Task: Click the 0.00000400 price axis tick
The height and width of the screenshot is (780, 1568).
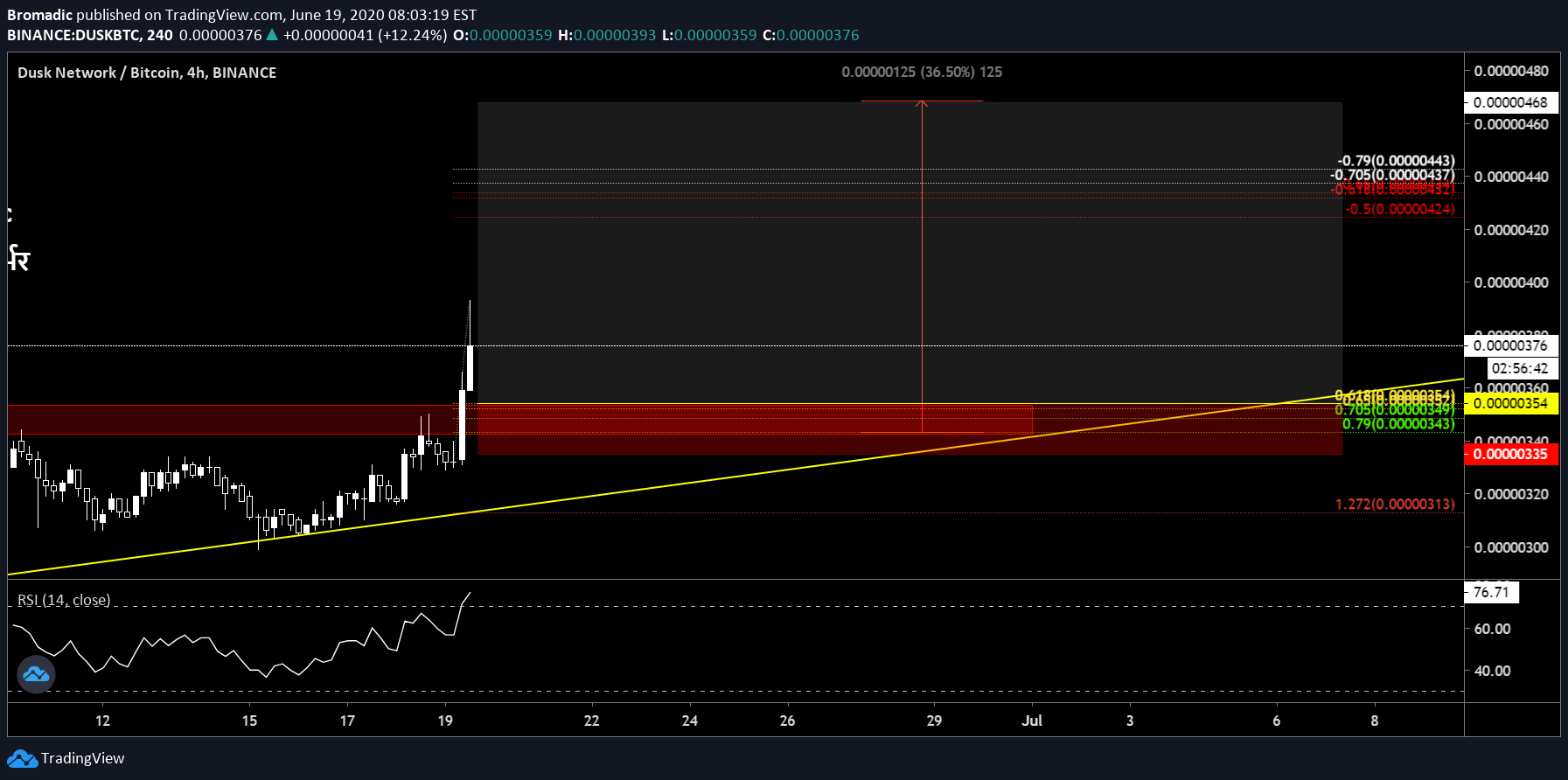Action: (x=1511, y=282)
